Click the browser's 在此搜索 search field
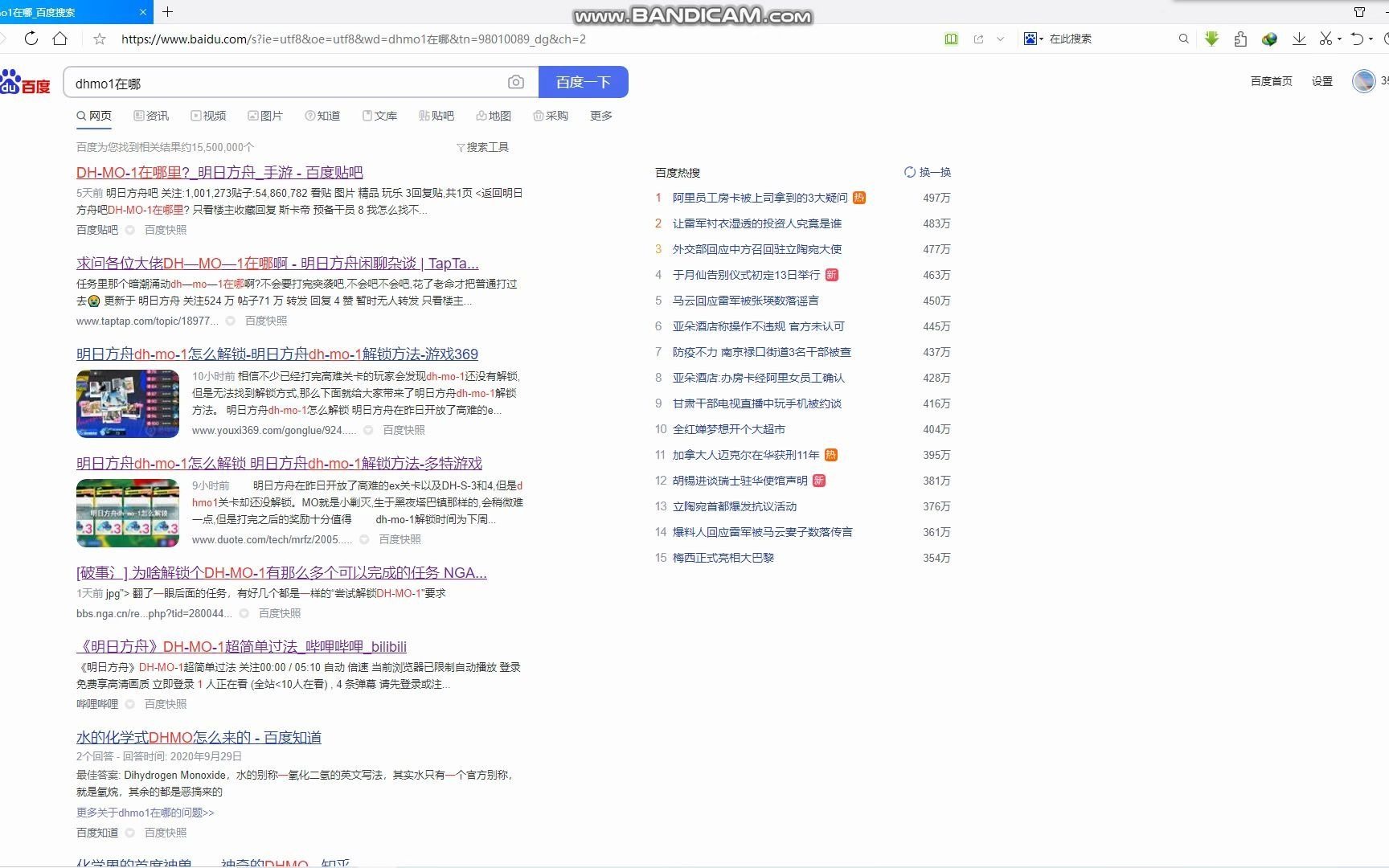The image size is (1389, 868). point(1109,39)
